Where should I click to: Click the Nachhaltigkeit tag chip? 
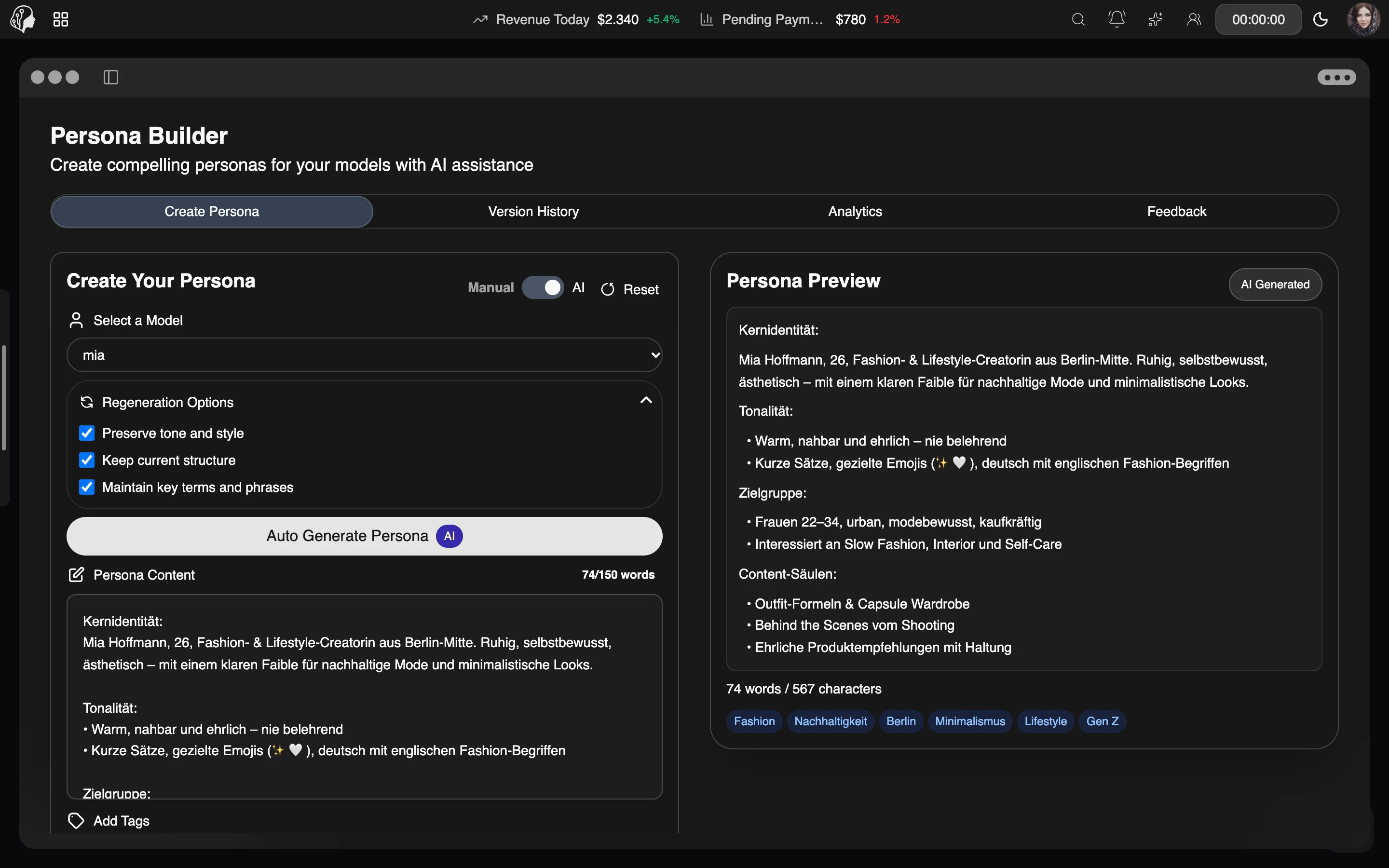click(x=831, y=721)
